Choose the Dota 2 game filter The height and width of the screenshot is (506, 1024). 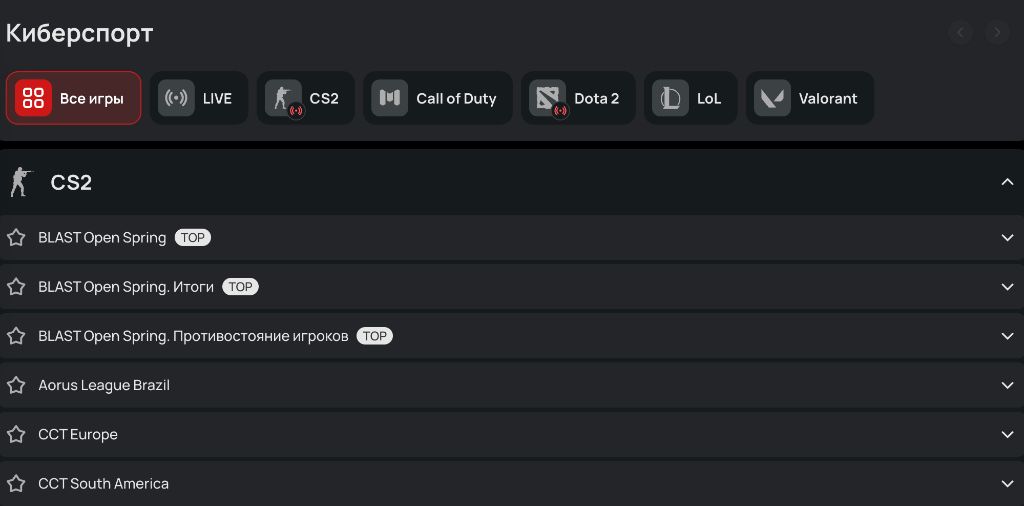[578, 98]
